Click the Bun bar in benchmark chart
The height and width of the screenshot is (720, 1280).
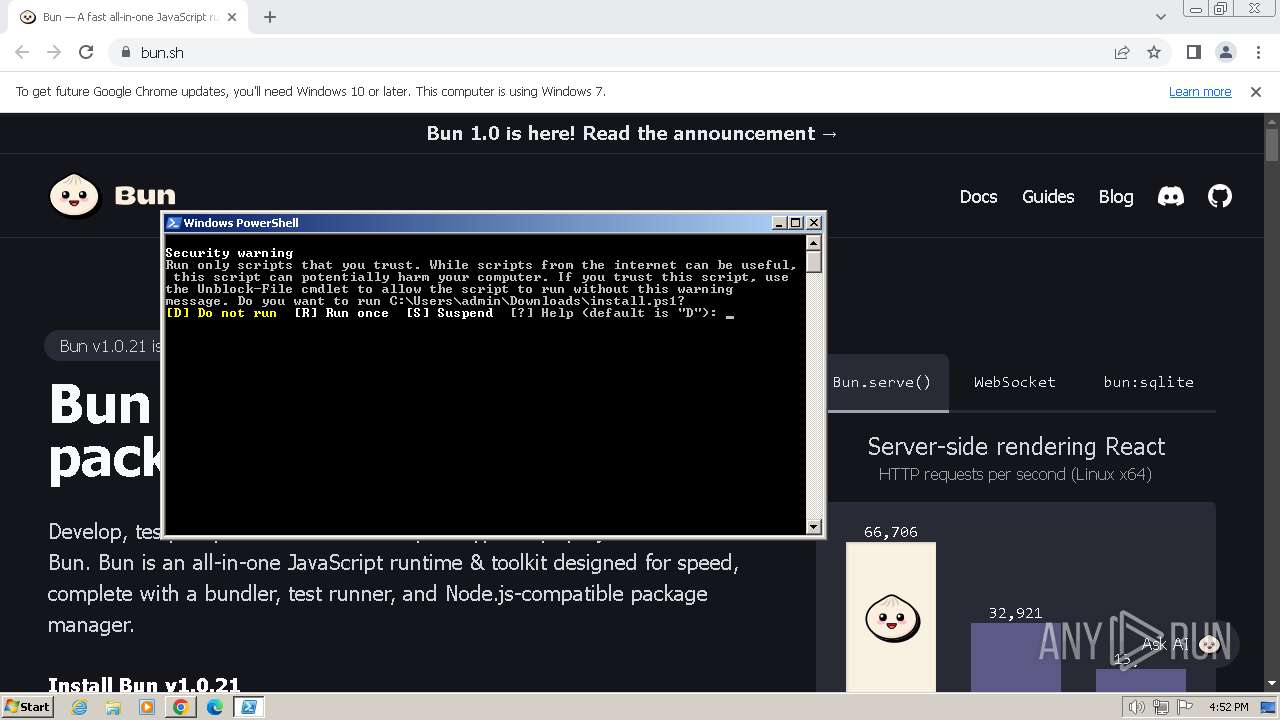[891, 617]
